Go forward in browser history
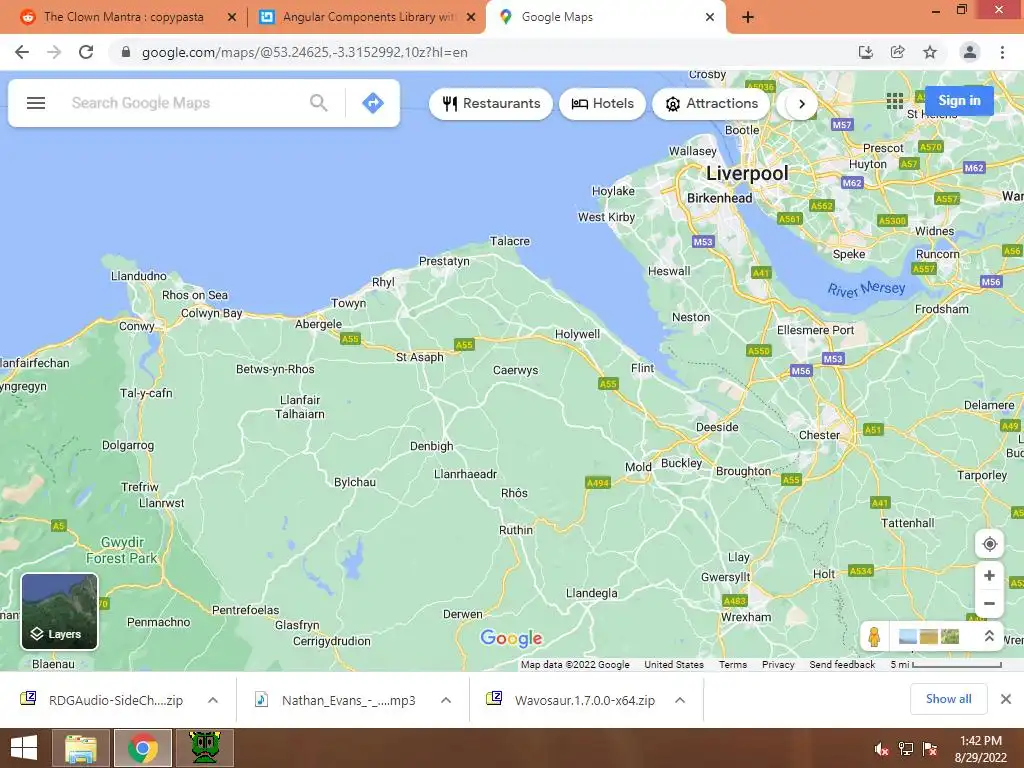 click(54, 52)
